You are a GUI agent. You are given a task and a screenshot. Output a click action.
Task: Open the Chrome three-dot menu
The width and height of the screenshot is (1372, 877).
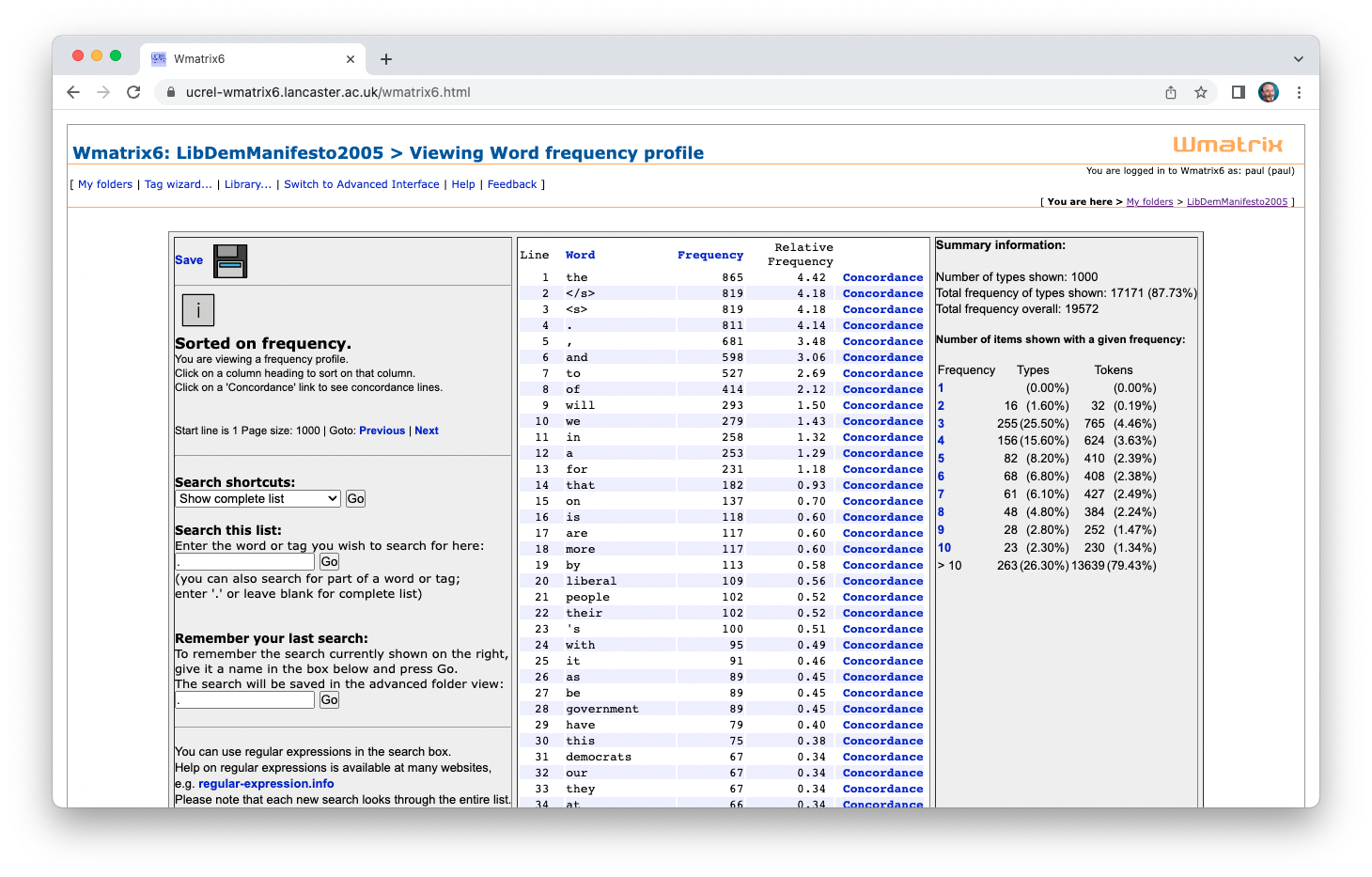point(1299,92)
